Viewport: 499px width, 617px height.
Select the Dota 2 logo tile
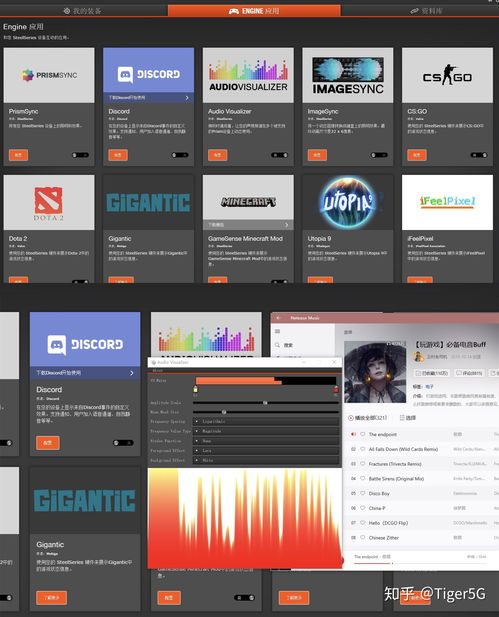[49, 202]
